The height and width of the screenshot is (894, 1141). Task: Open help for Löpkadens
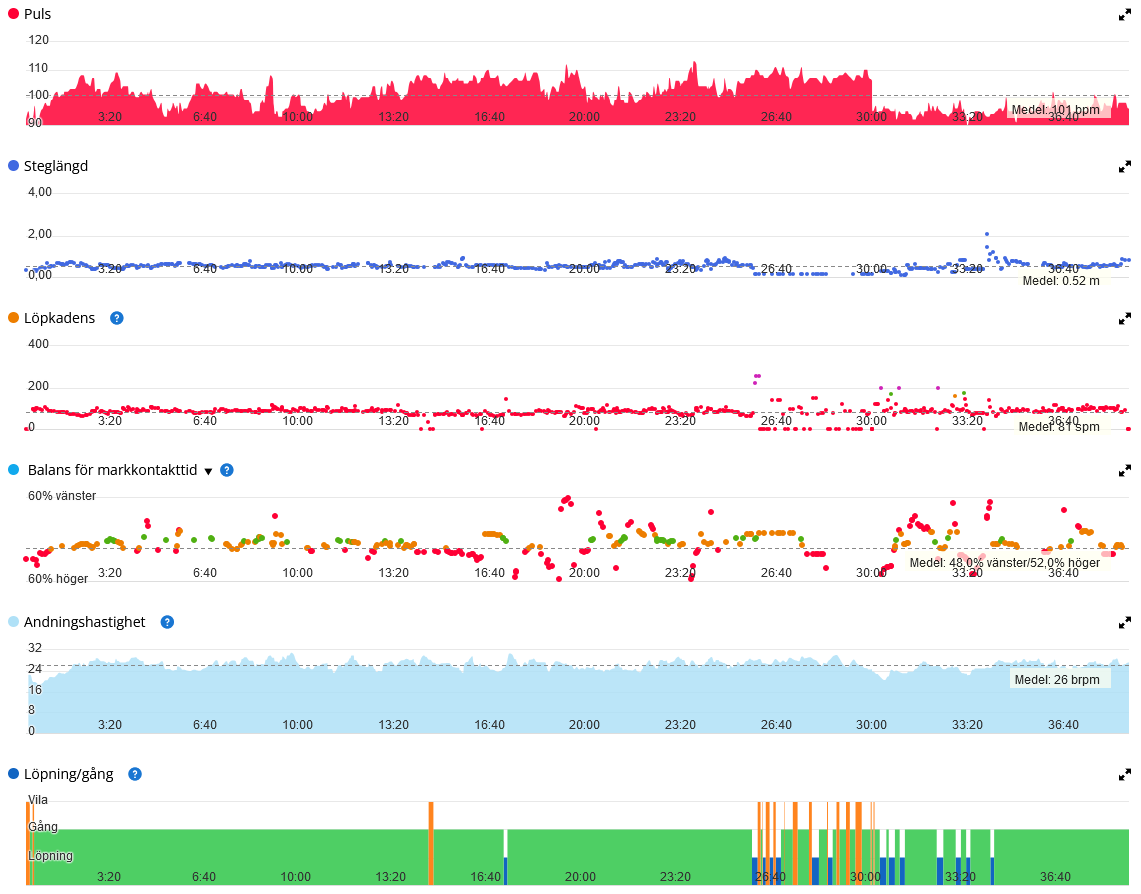click(116, 318)
